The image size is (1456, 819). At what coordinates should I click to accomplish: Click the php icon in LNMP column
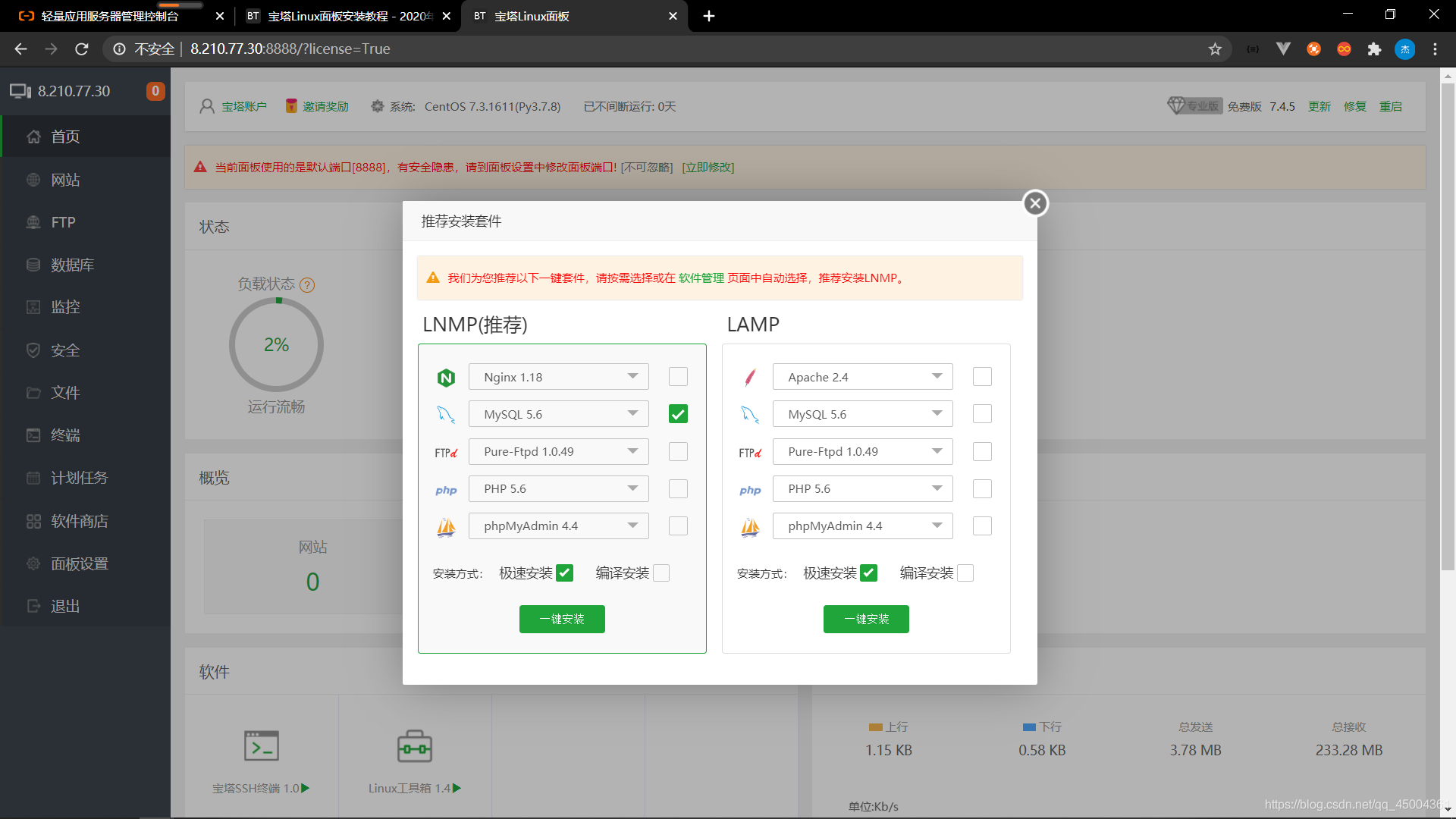(446, 490)
